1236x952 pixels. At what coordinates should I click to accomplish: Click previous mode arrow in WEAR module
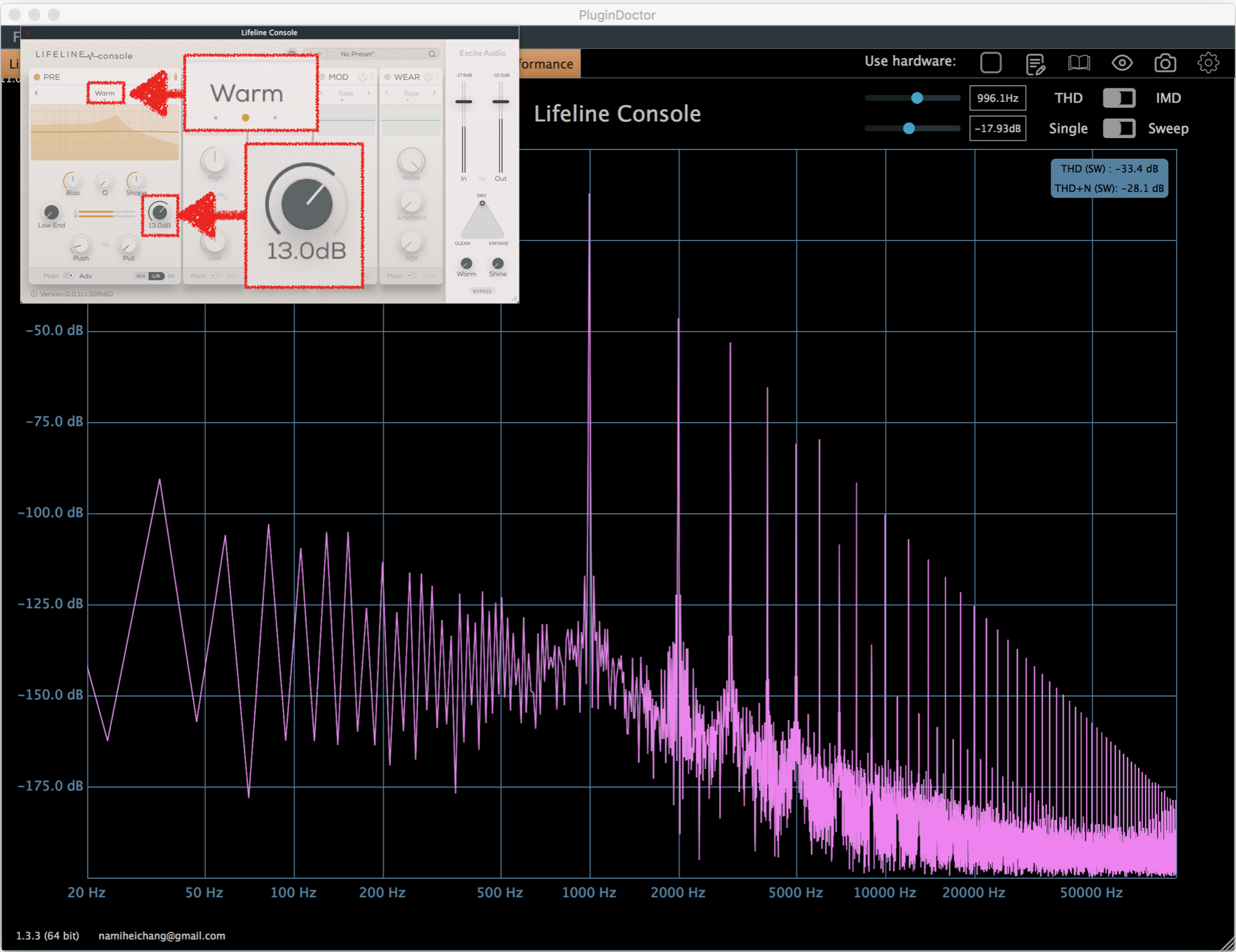point(387,93)
